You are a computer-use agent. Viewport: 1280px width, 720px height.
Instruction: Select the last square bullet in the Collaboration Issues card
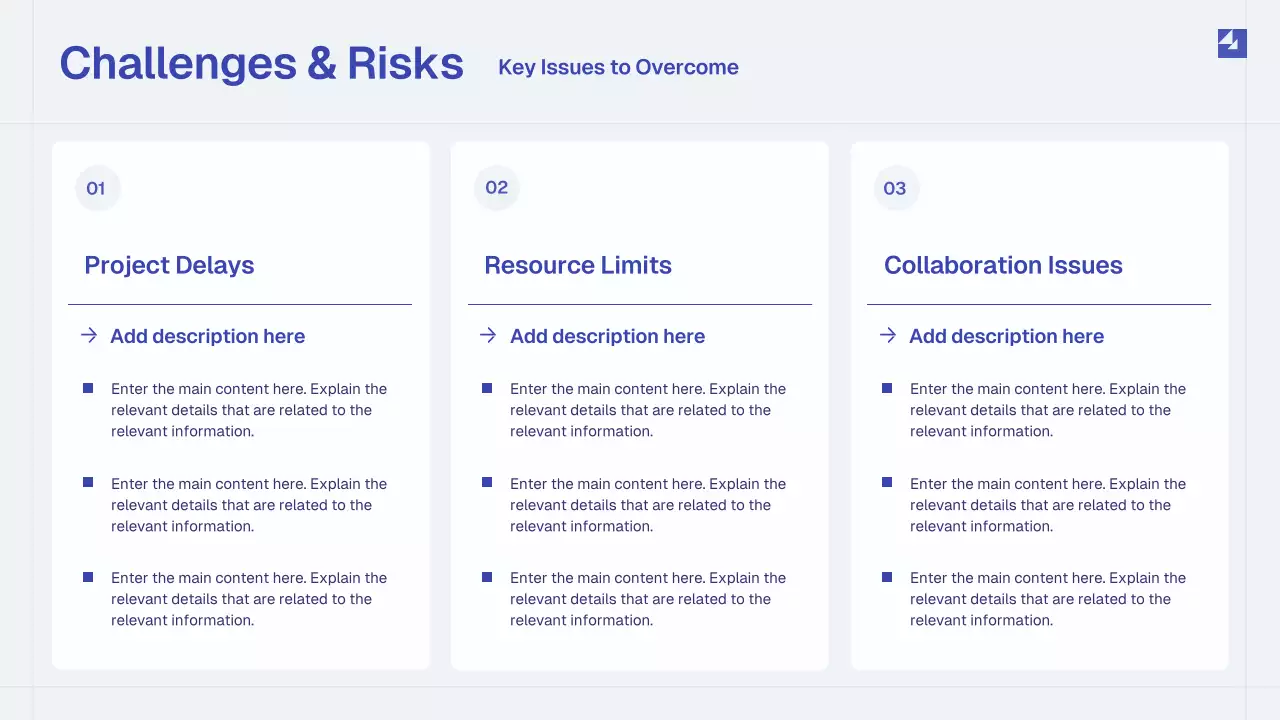pos(887,577)
